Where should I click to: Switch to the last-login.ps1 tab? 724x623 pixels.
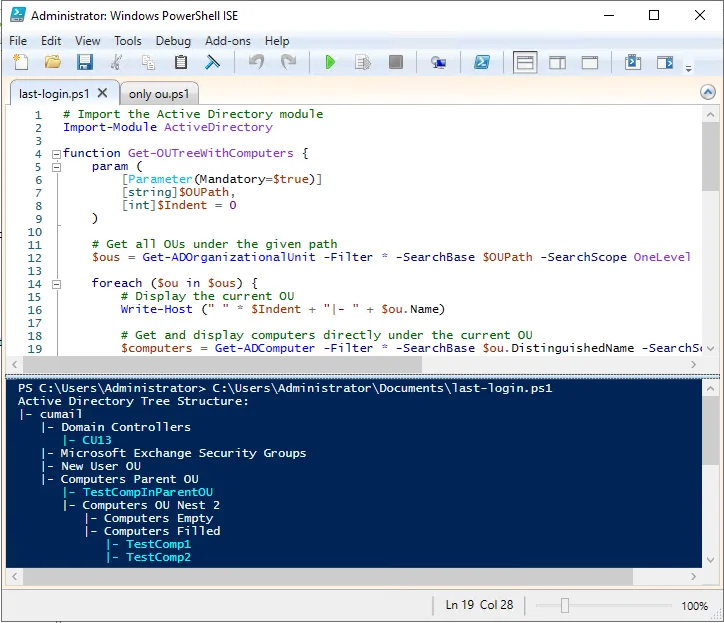(54, 94)
